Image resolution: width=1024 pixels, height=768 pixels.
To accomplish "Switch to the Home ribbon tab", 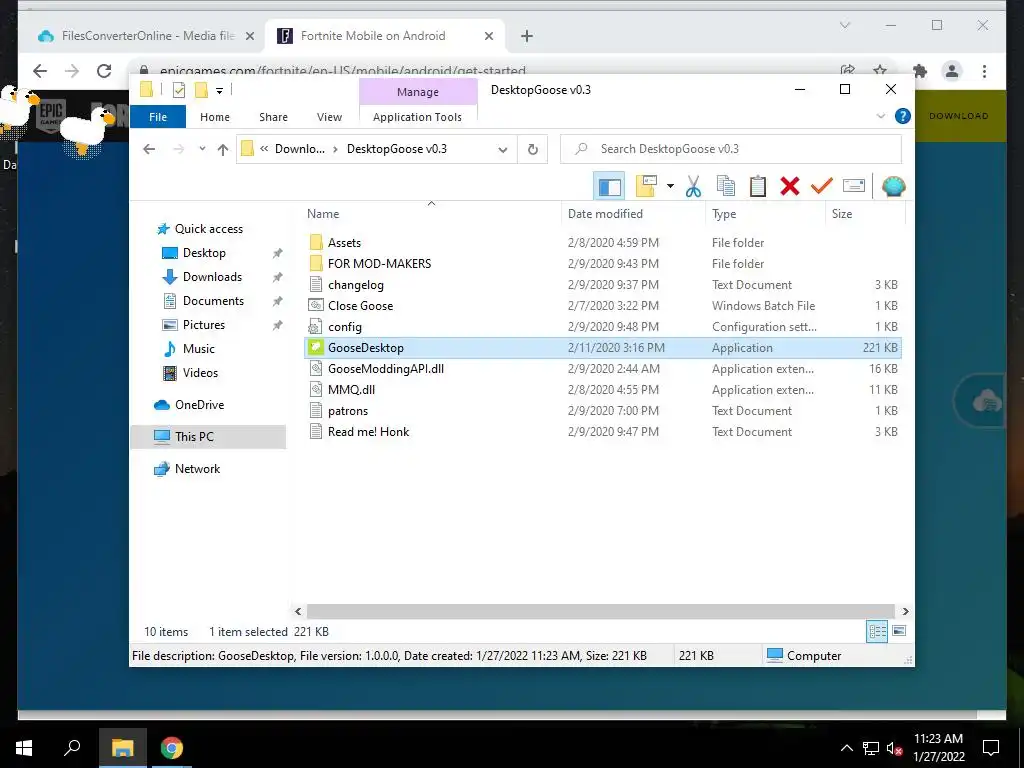I will (x=215, y=117).
